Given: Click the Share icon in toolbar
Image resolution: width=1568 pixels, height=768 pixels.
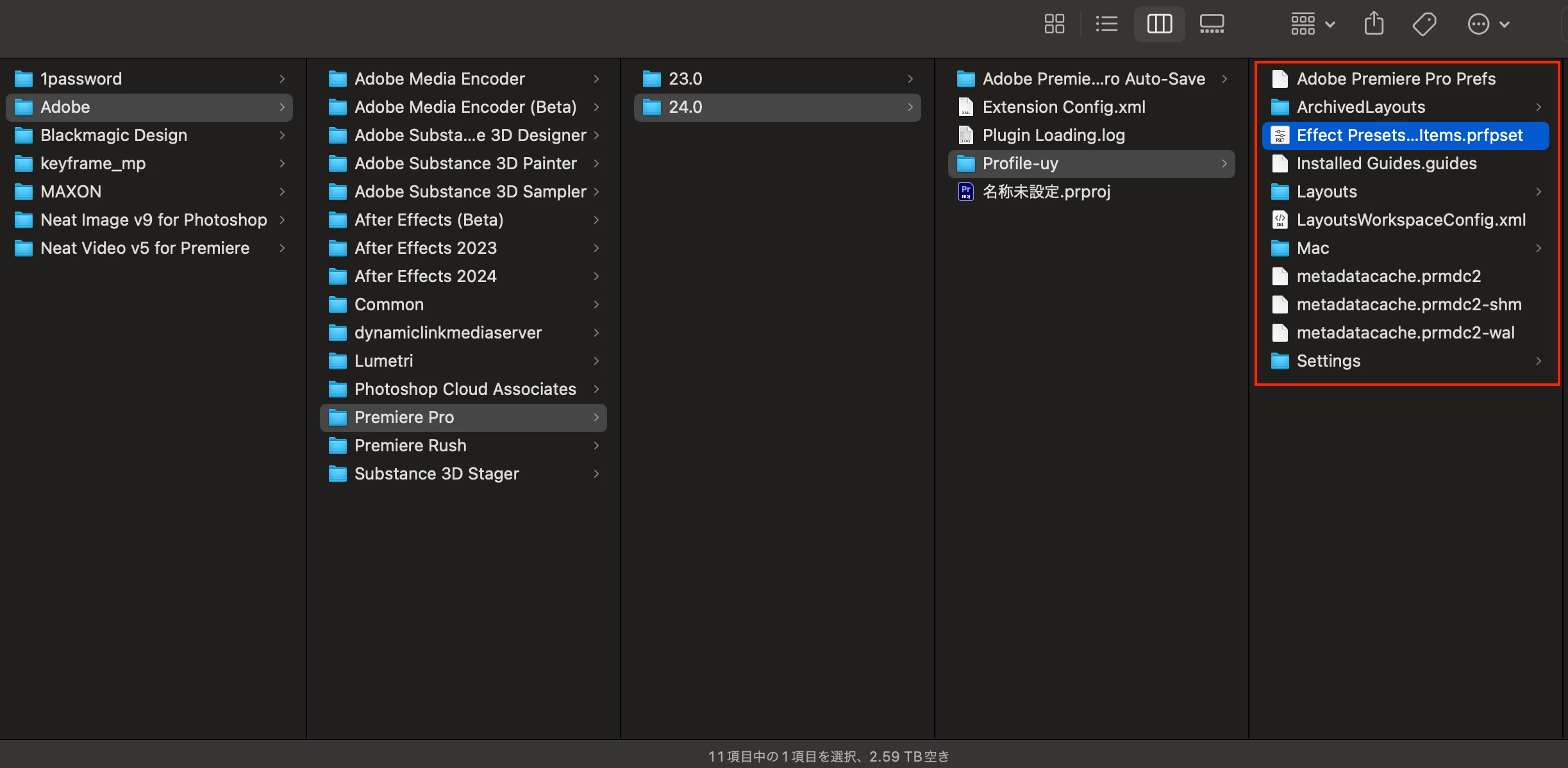Looking at the screenshot, I should click(1374, 24).
